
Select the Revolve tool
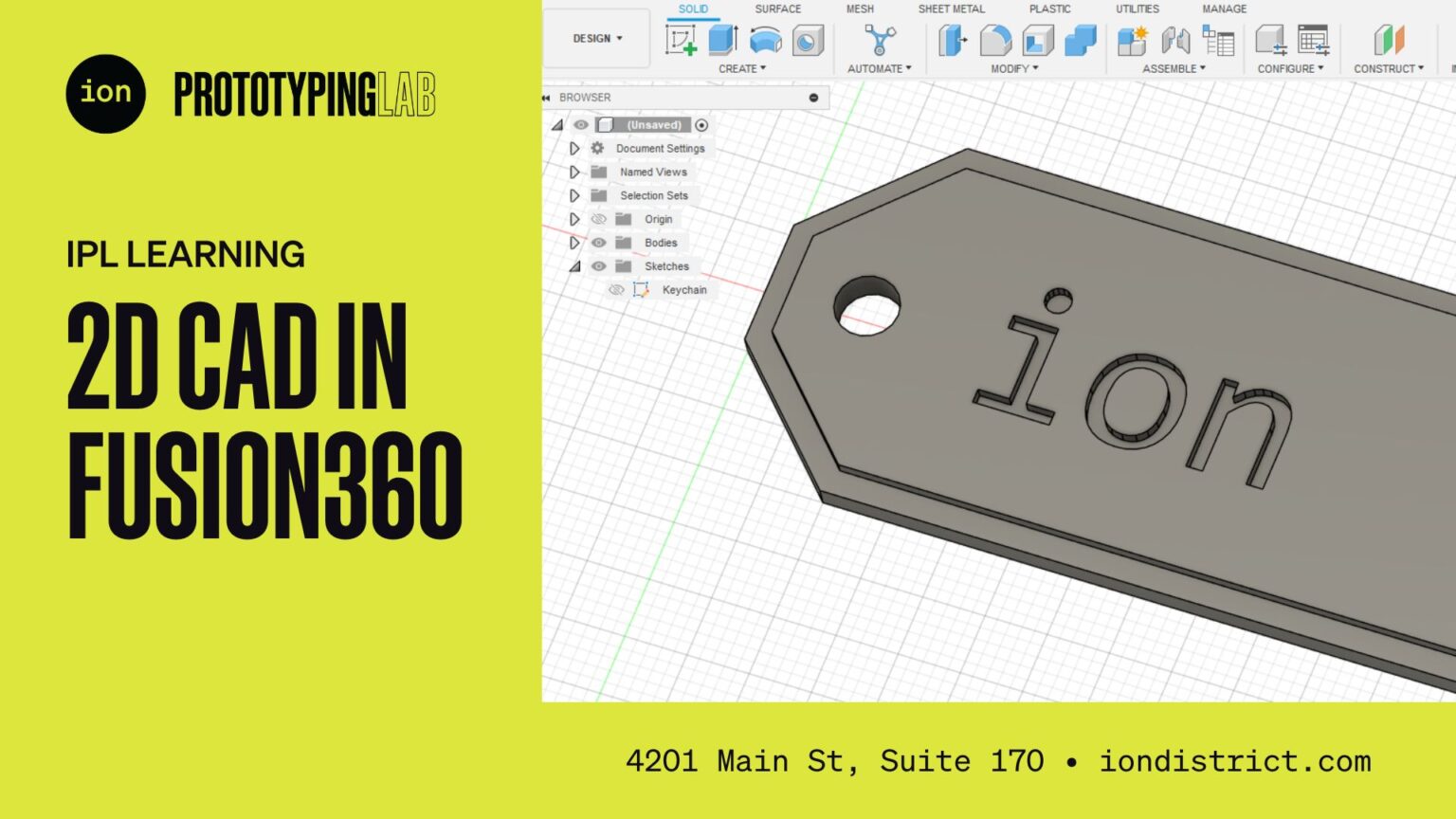766,40
